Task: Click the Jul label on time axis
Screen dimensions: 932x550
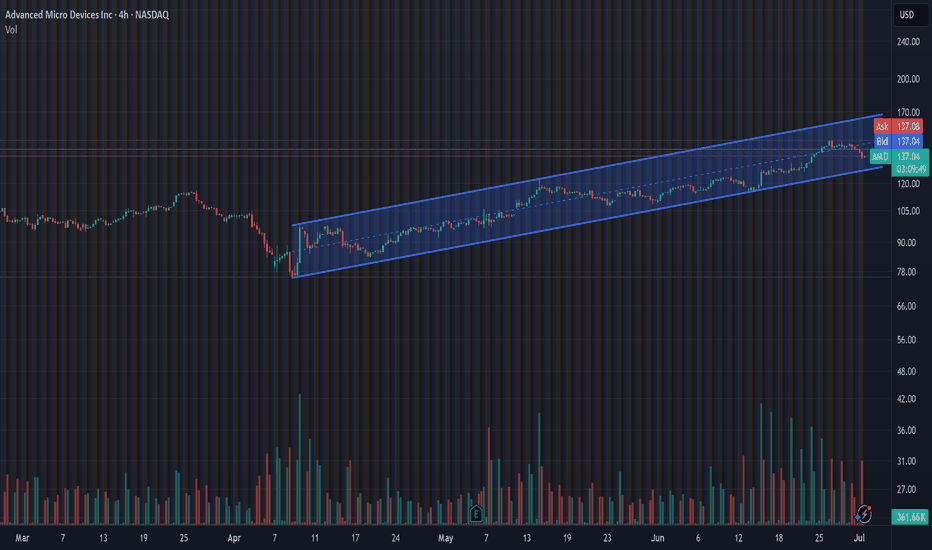Action: point(859,538)
